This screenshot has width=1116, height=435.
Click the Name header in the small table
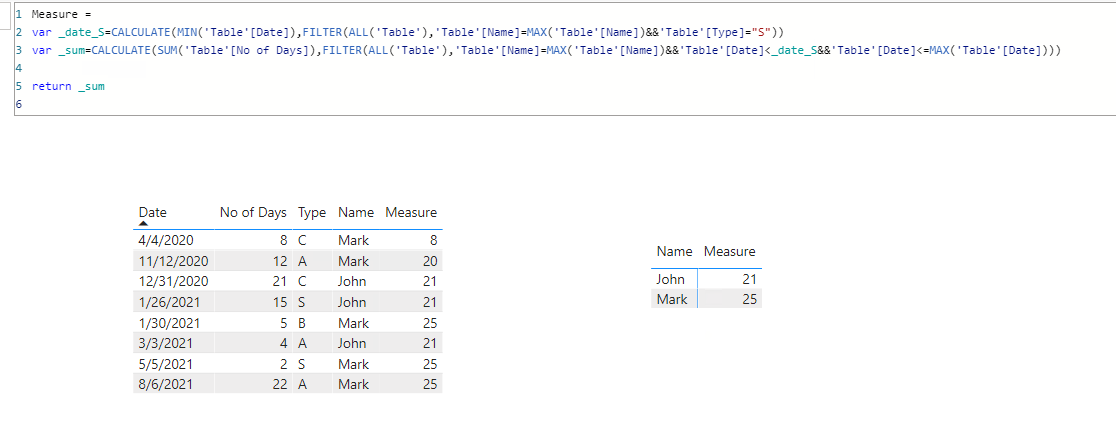click(675, 251)
